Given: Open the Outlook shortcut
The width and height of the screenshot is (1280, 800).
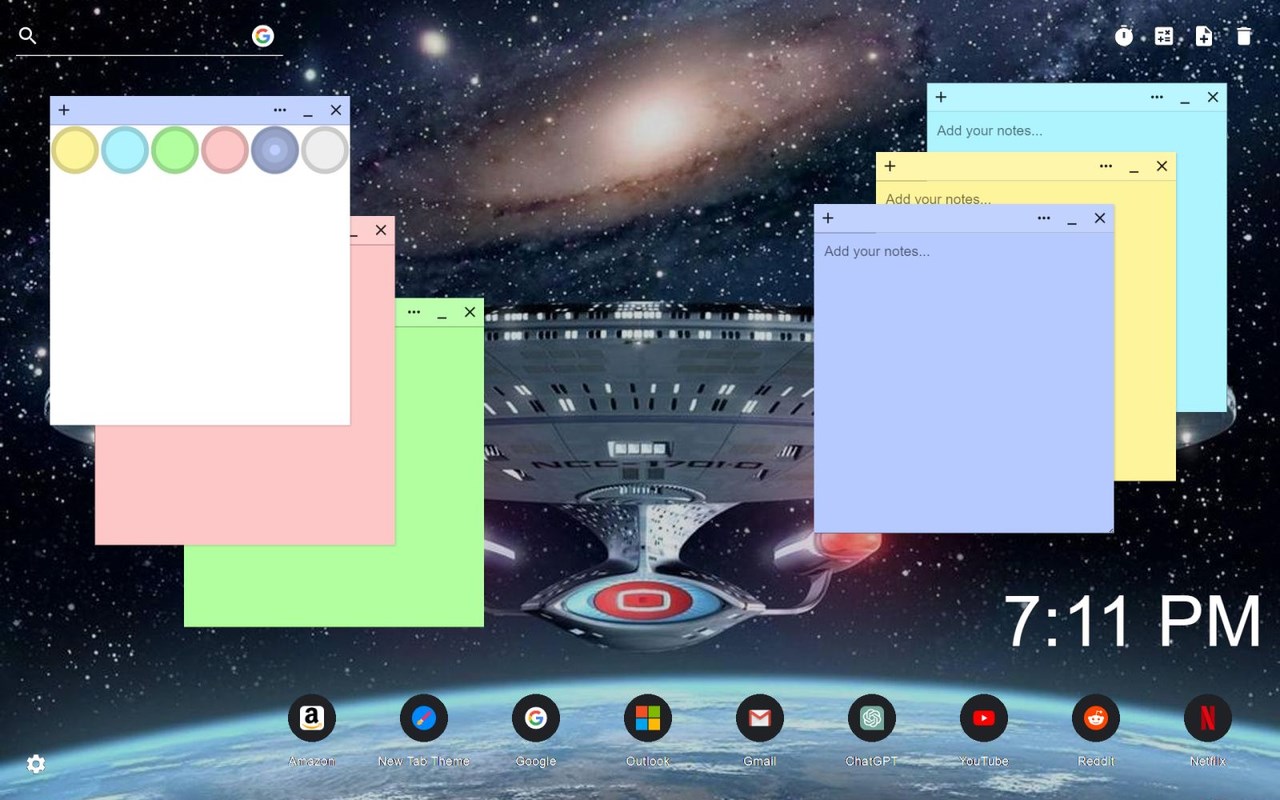Looking at the screenshot, I should pyautogui.click(x=648, y=718).
